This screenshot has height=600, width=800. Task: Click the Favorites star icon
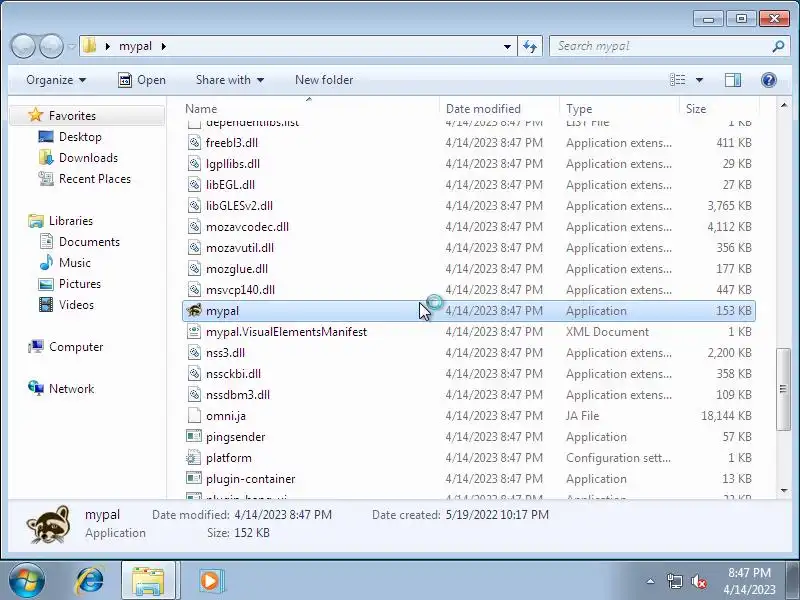[x=35, y=115]
